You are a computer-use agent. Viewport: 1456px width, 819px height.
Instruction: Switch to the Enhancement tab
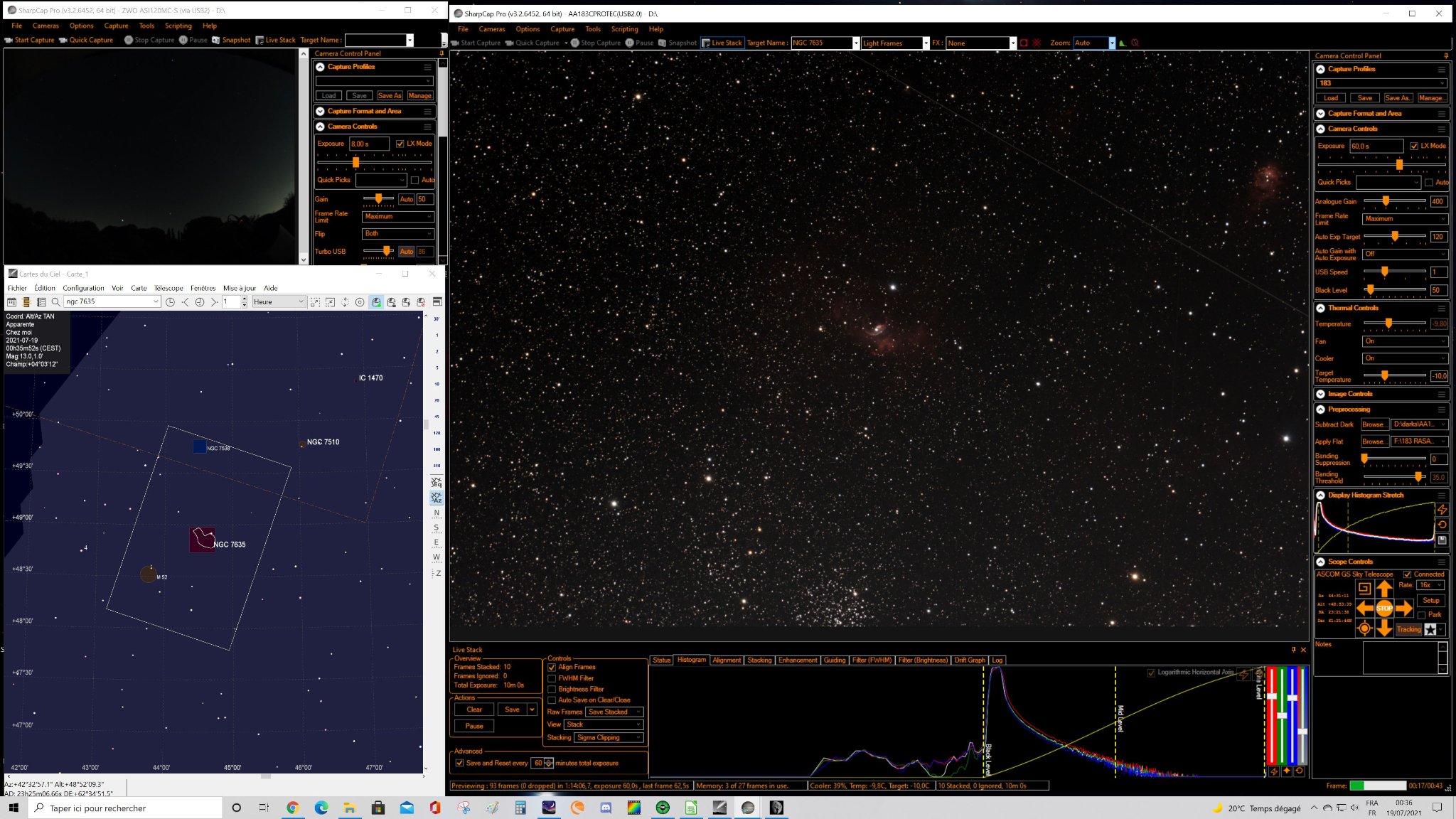tap(798, 660)
